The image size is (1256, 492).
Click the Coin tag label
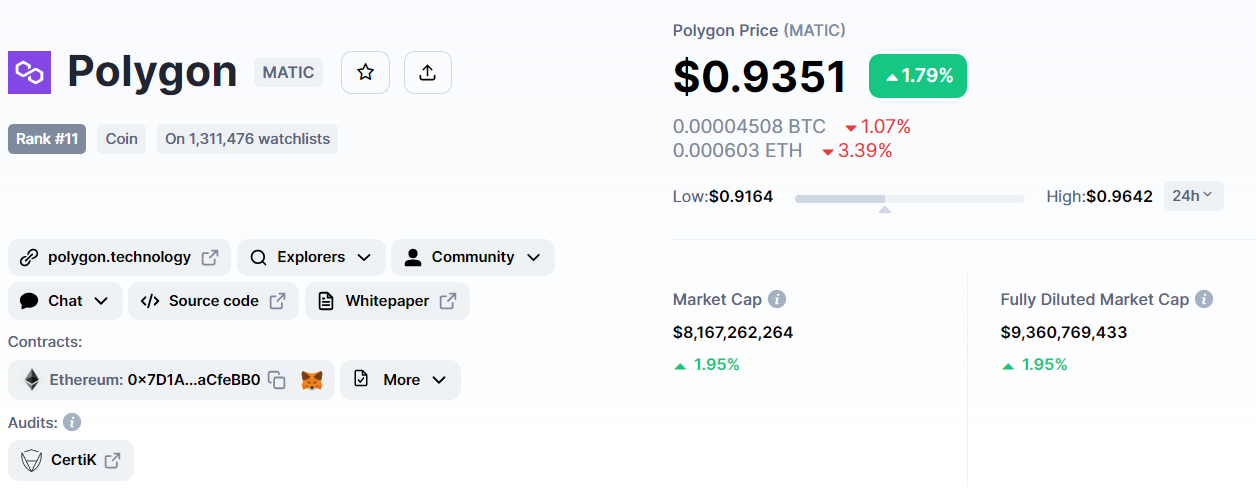(x=122, y=139)
